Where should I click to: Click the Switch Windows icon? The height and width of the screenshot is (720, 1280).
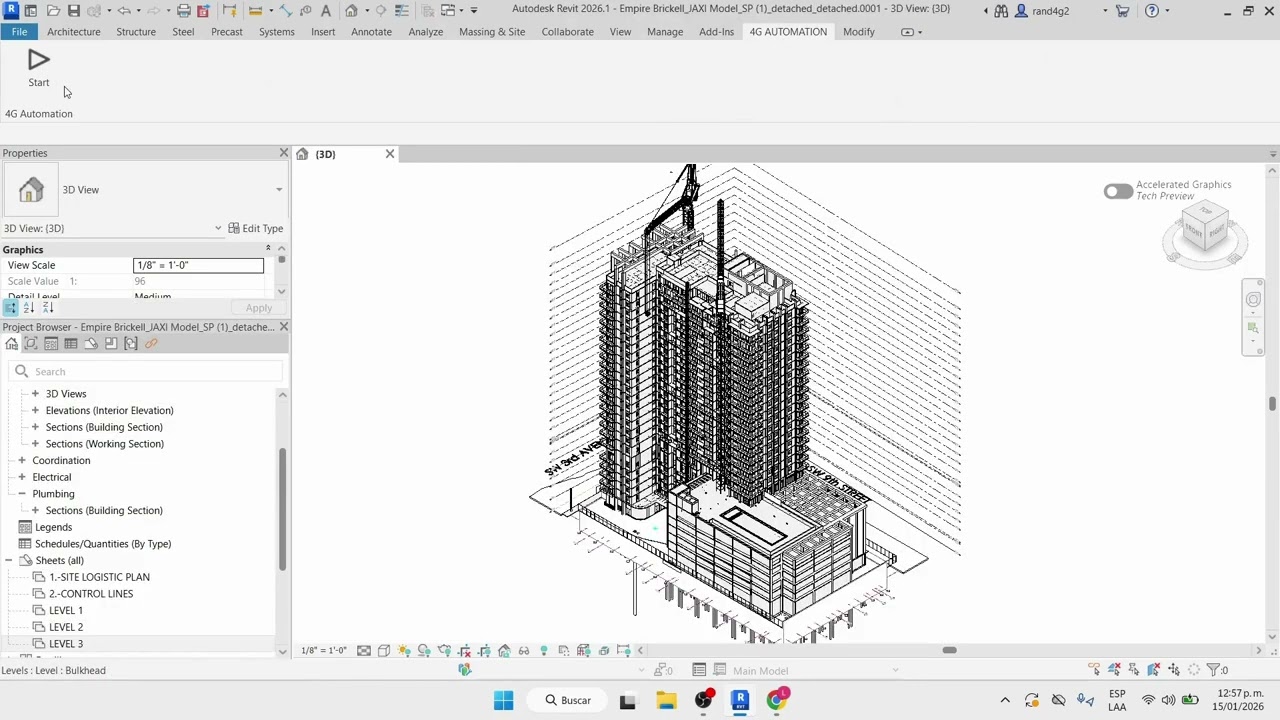[x=448, y=11]
